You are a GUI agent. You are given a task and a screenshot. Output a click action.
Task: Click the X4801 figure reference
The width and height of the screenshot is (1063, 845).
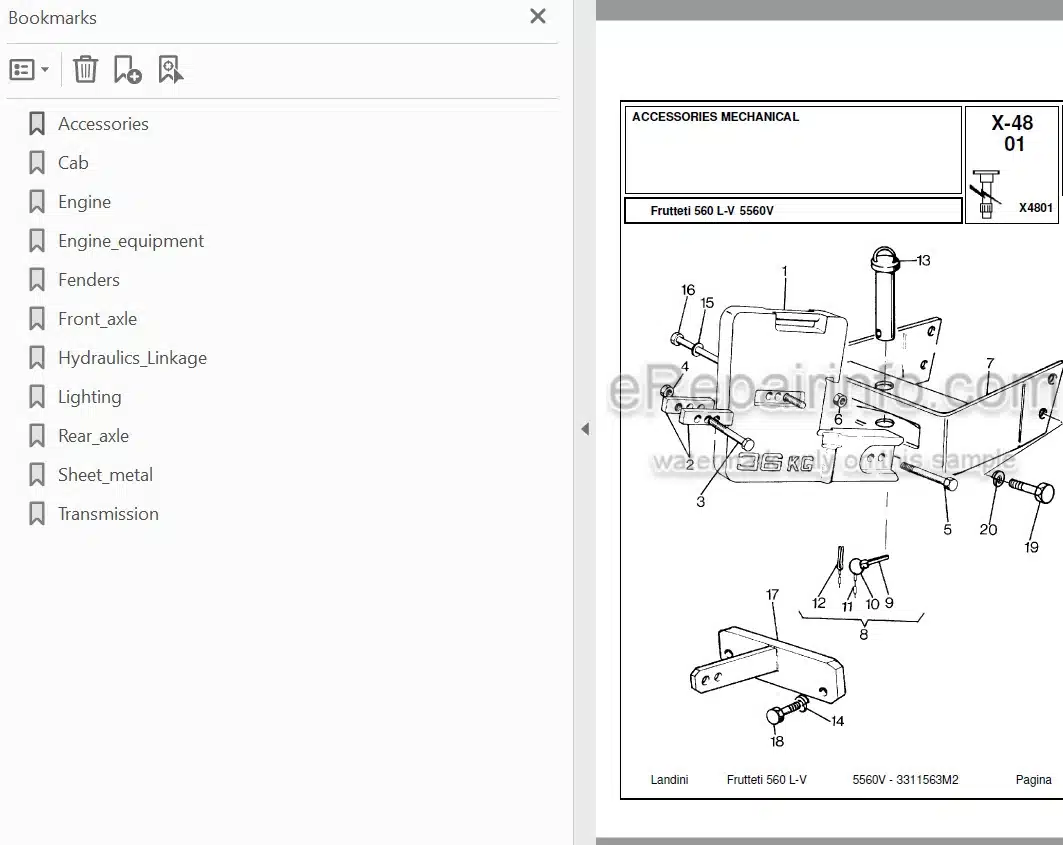1036,208
